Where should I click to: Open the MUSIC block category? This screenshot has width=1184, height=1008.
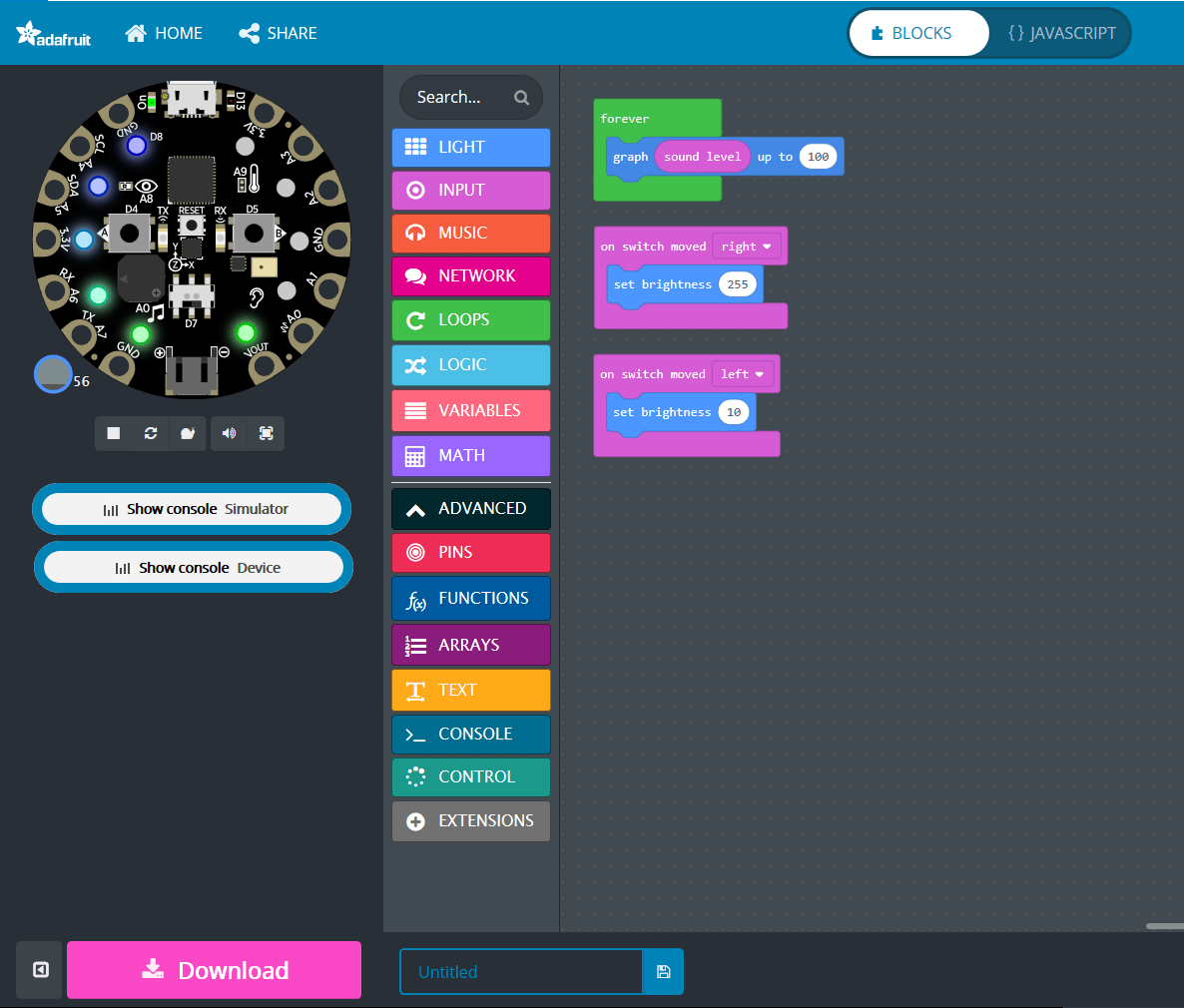coord(470,233)
